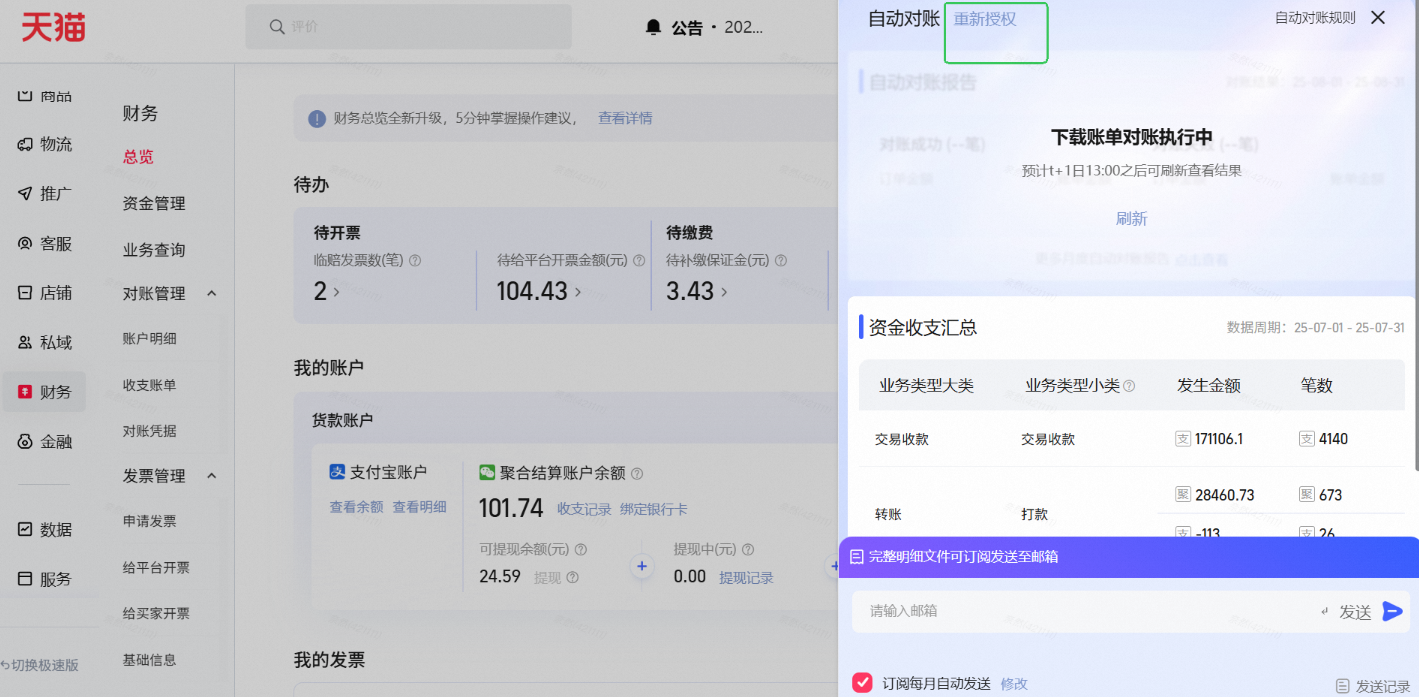Open details of 临赔发票数 value 2
The image size is (1419, 697).
pos(326,291)
